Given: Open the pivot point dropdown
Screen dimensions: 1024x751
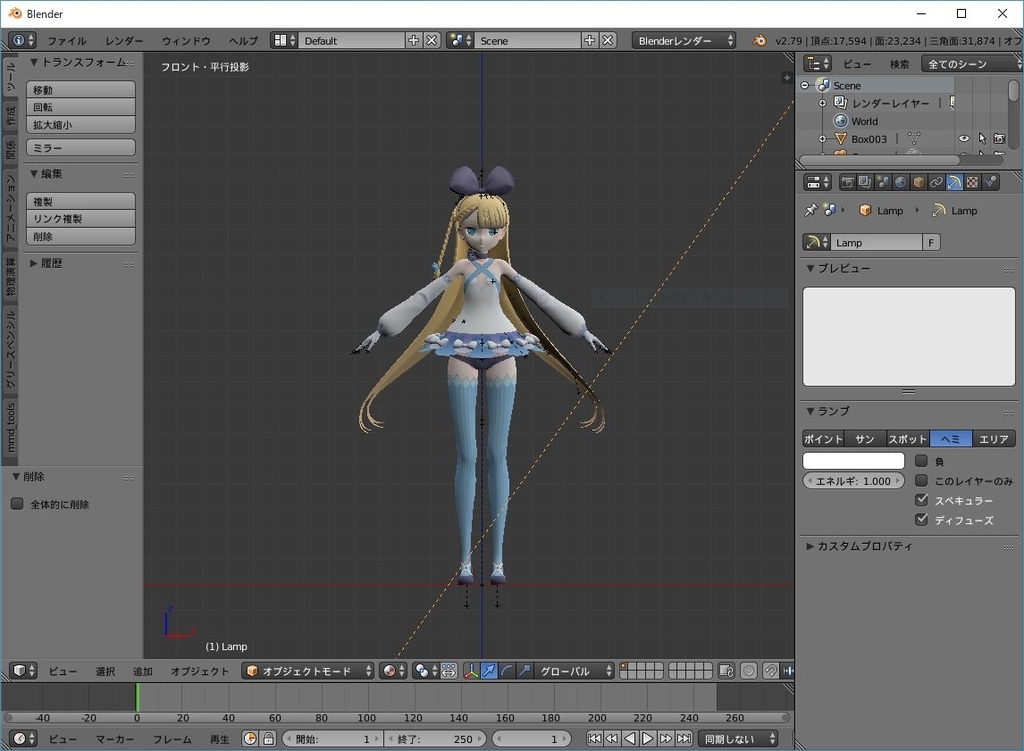Looking at the screenshot, I should 426,671.
